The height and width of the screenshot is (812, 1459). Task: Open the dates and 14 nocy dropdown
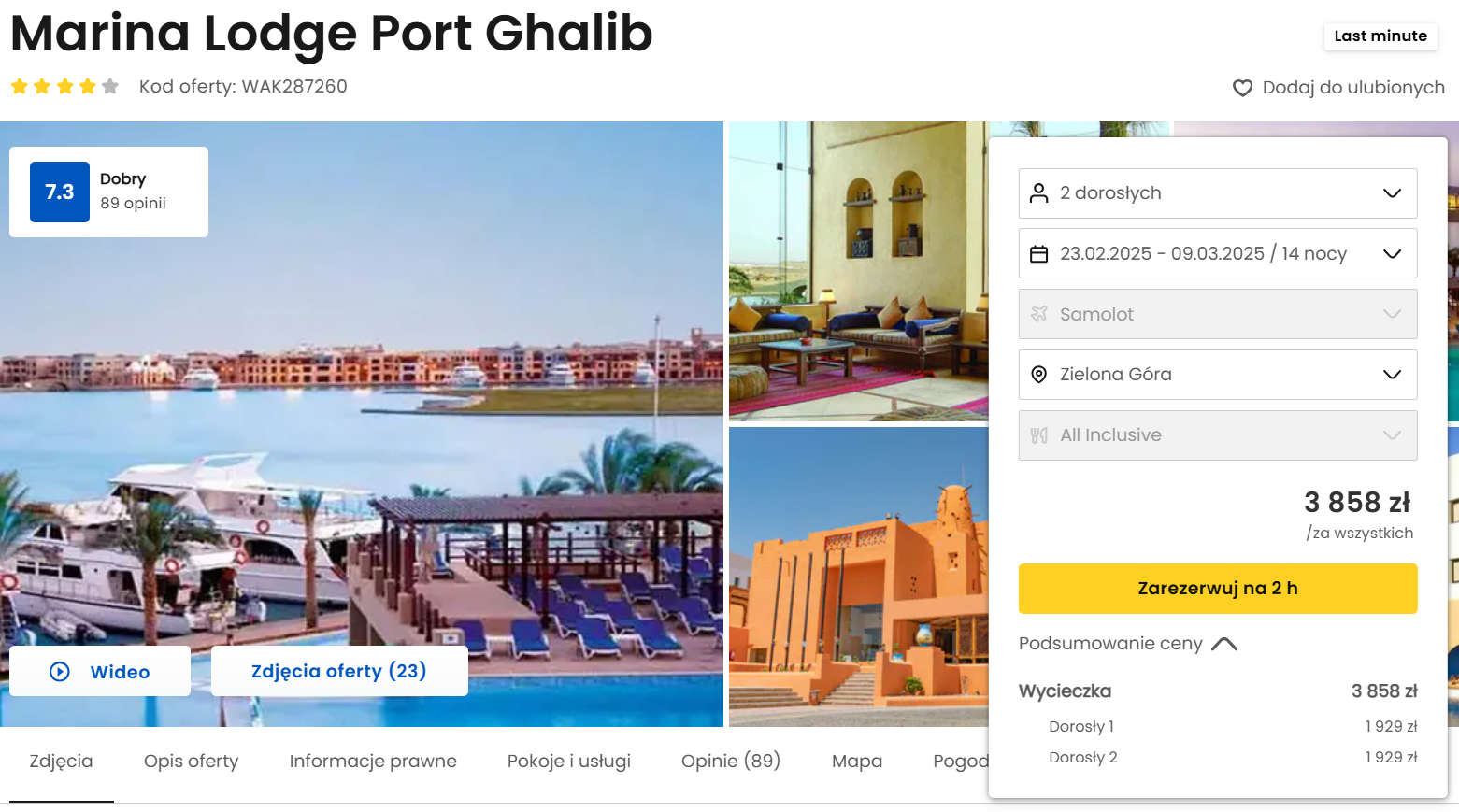(1218, 253)
